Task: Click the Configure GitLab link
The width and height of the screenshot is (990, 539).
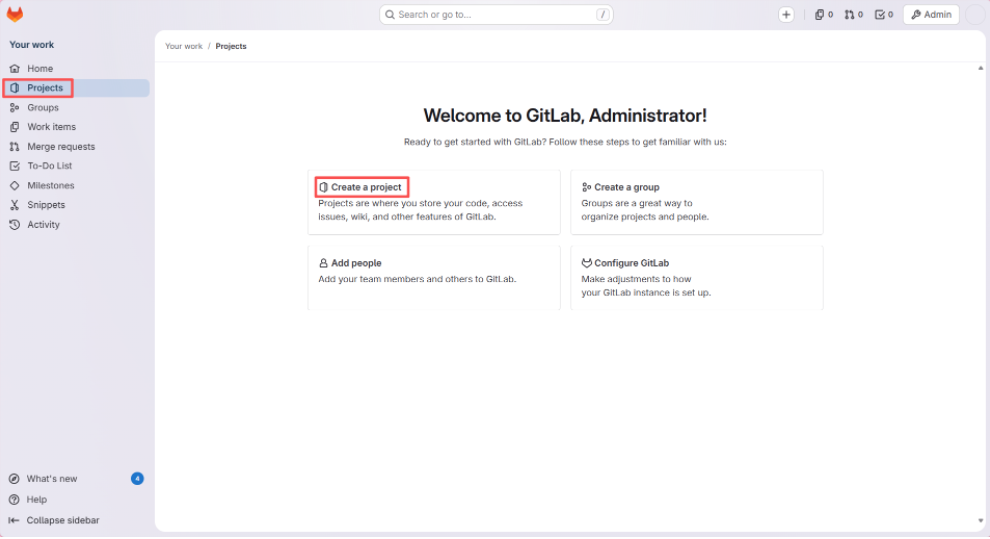Action: point(631,263)
